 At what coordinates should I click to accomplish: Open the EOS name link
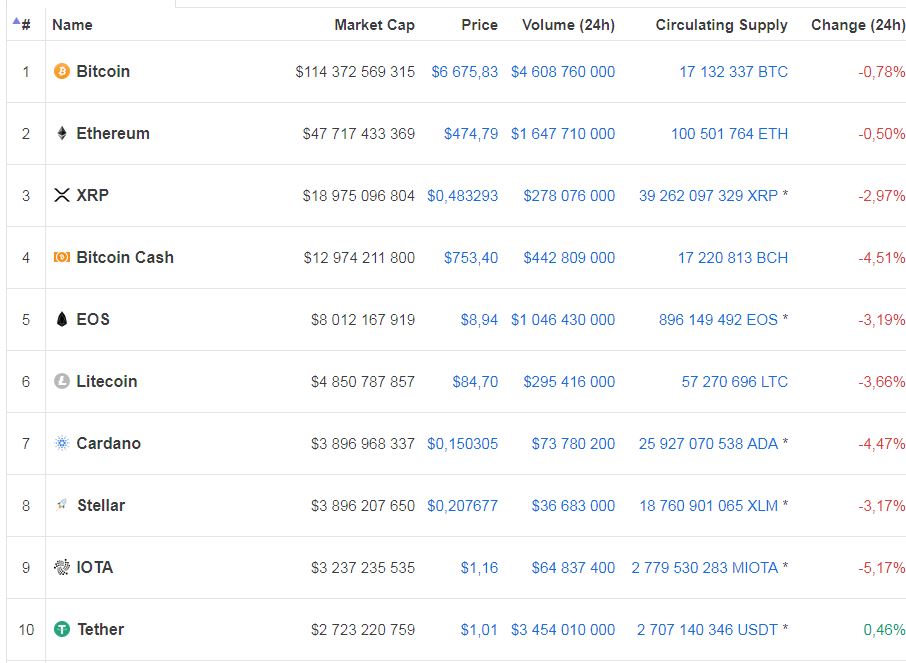93,319
